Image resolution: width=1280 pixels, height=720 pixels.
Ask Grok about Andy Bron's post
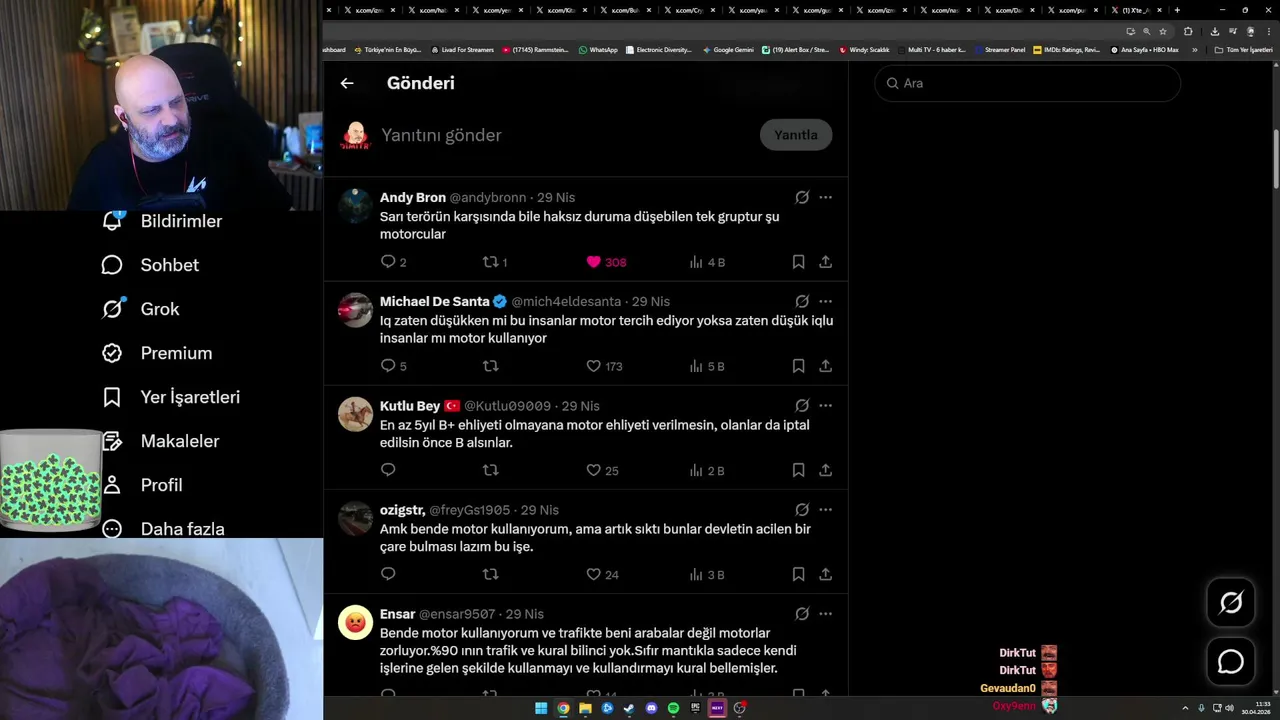tap(802, 197)
